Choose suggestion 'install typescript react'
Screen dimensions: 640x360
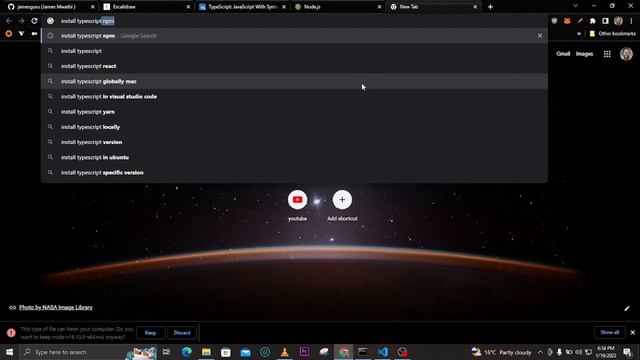(294, 66)
